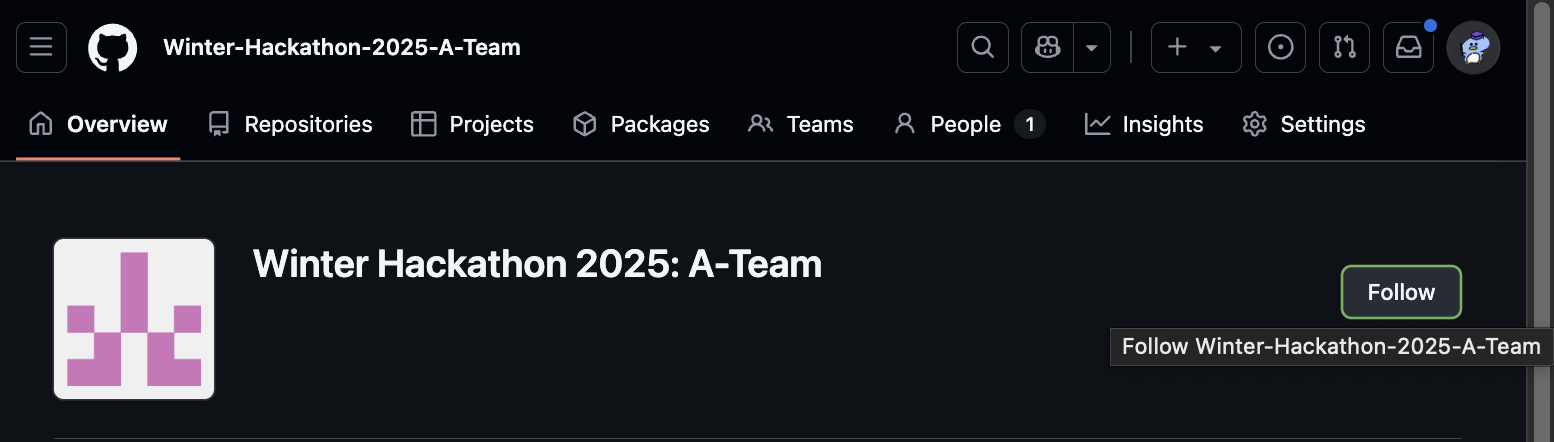Open the hamburger navigation menu
The image size is (1554, 442).
(42, 47)
